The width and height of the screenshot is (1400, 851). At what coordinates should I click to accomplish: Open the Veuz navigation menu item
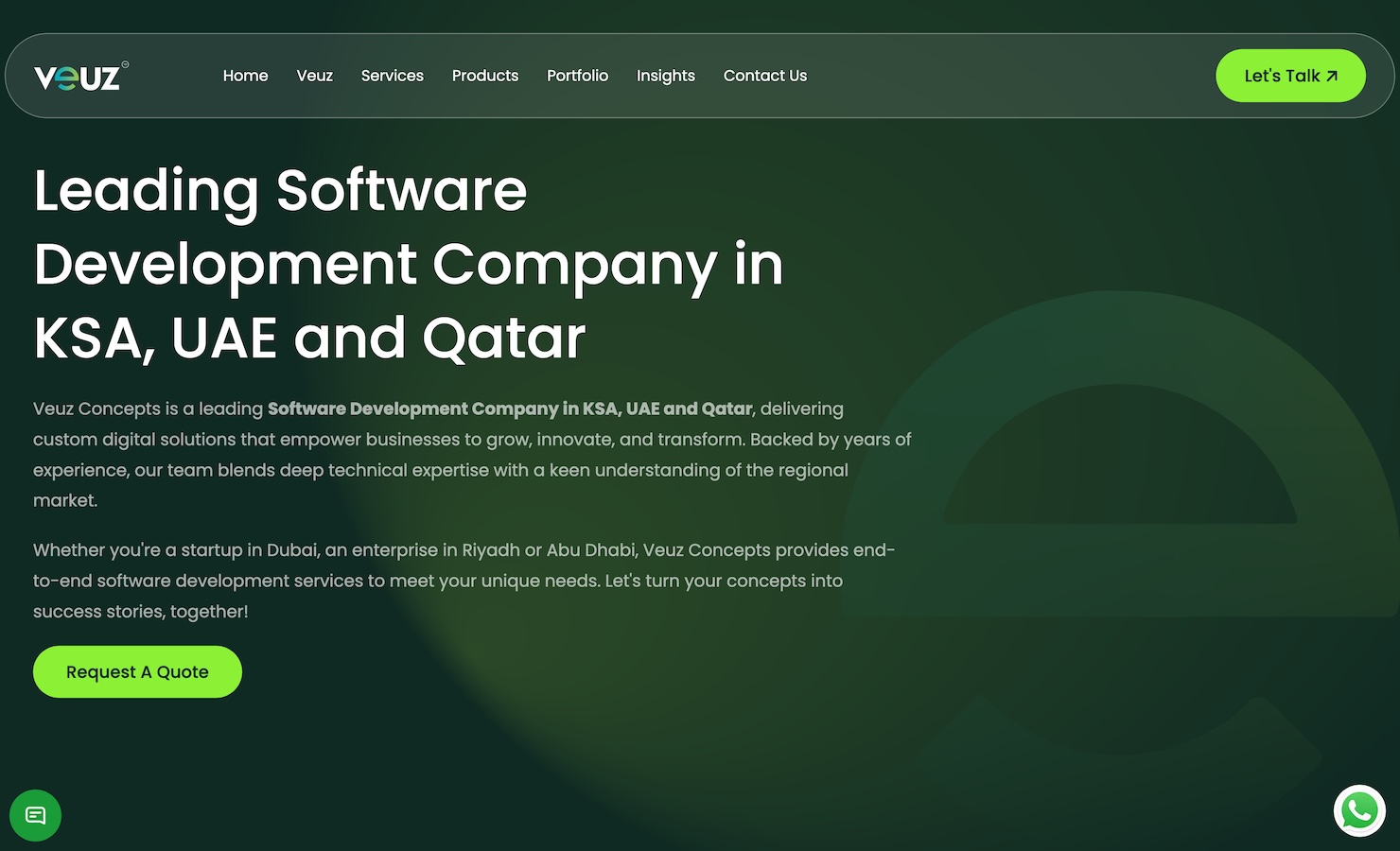(x=314, y=76)
